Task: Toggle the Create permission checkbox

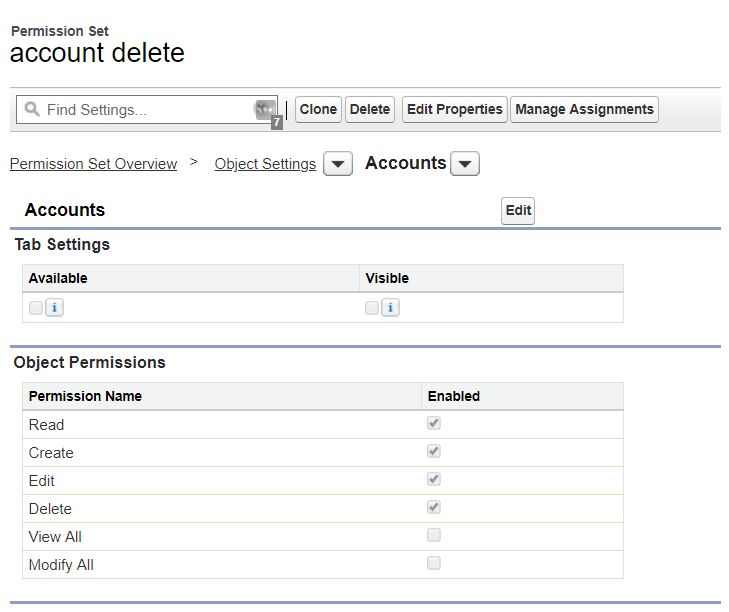Action: pos(434,452)
